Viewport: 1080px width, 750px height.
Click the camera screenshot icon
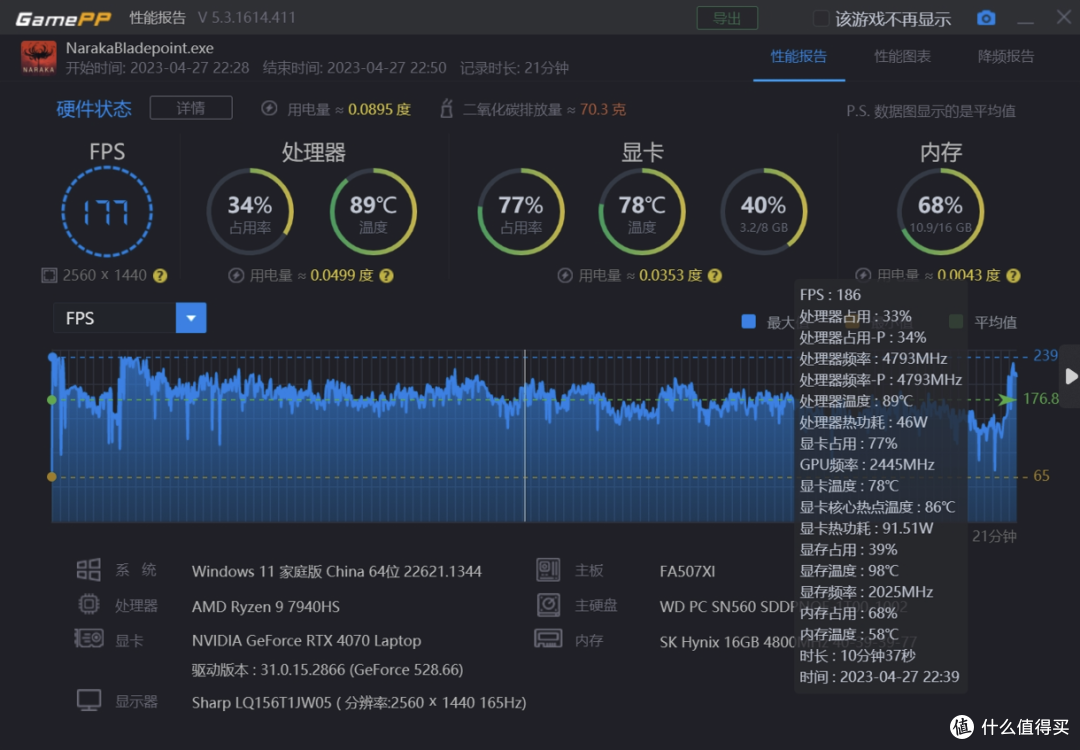[986, 18]
